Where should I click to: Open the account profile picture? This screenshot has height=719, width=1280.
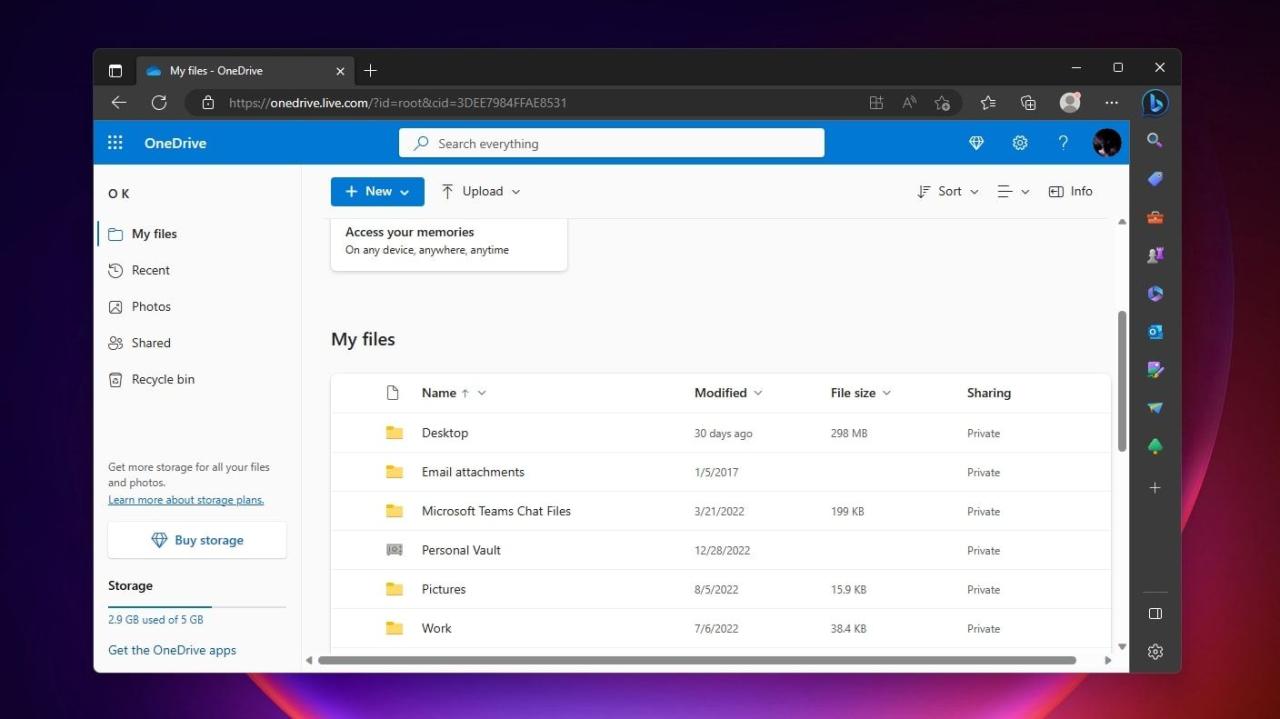pyautogui.click(x=1107, y=143)
